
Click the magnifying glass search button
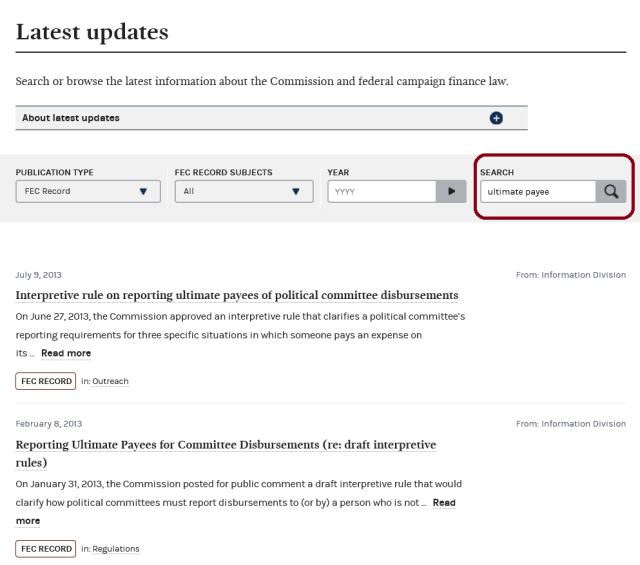(x=610, y=191)
